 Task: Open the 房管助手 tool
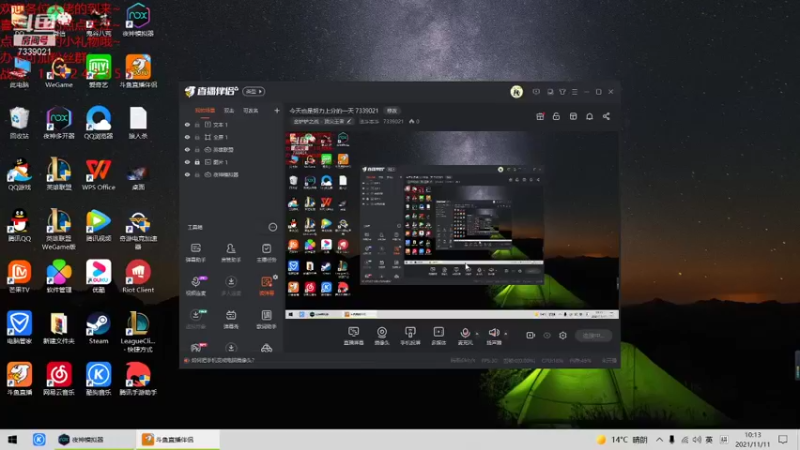pyautogui.click(x=231, y=253)
